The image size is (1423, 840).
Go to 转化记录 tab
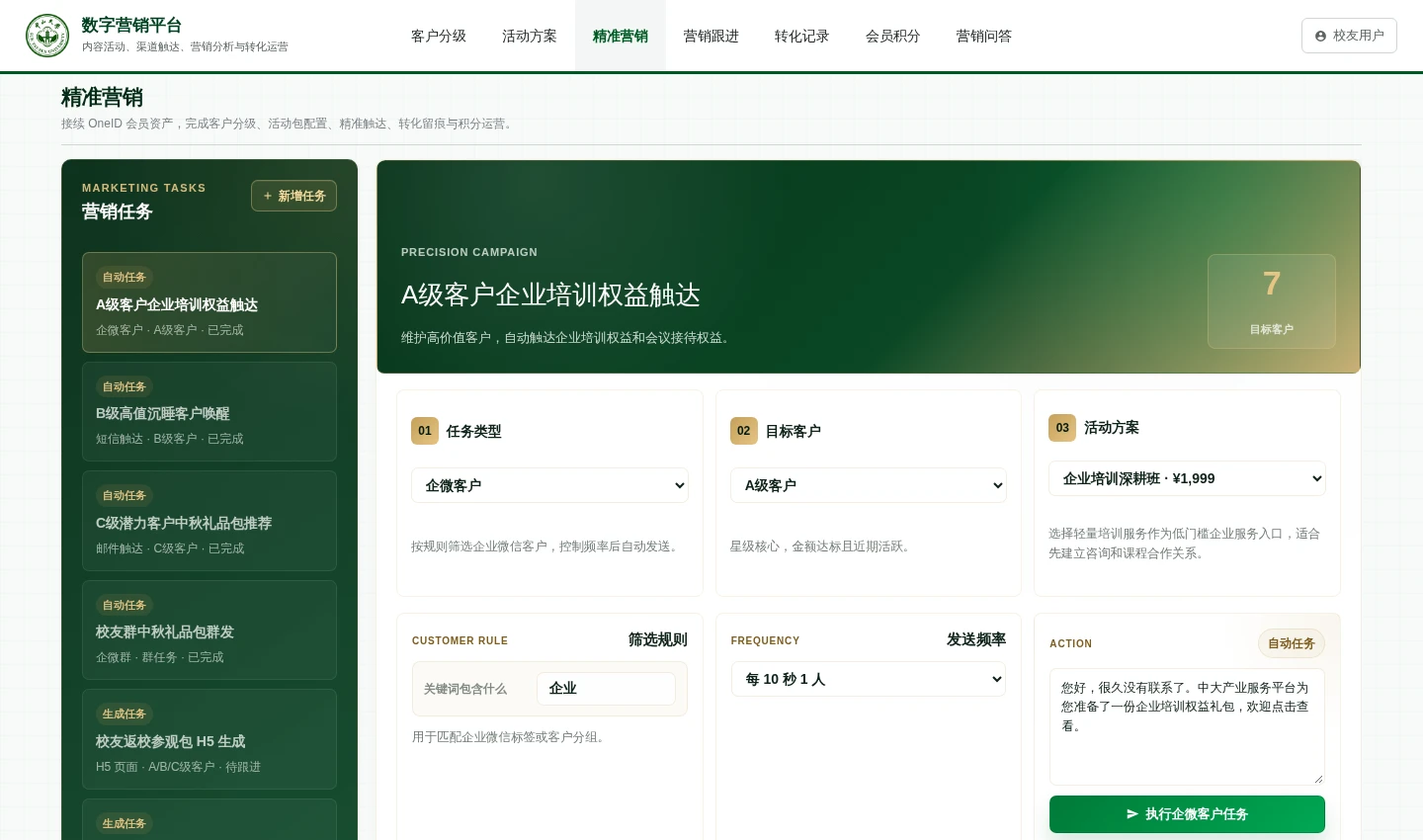[x=802, y=36]
